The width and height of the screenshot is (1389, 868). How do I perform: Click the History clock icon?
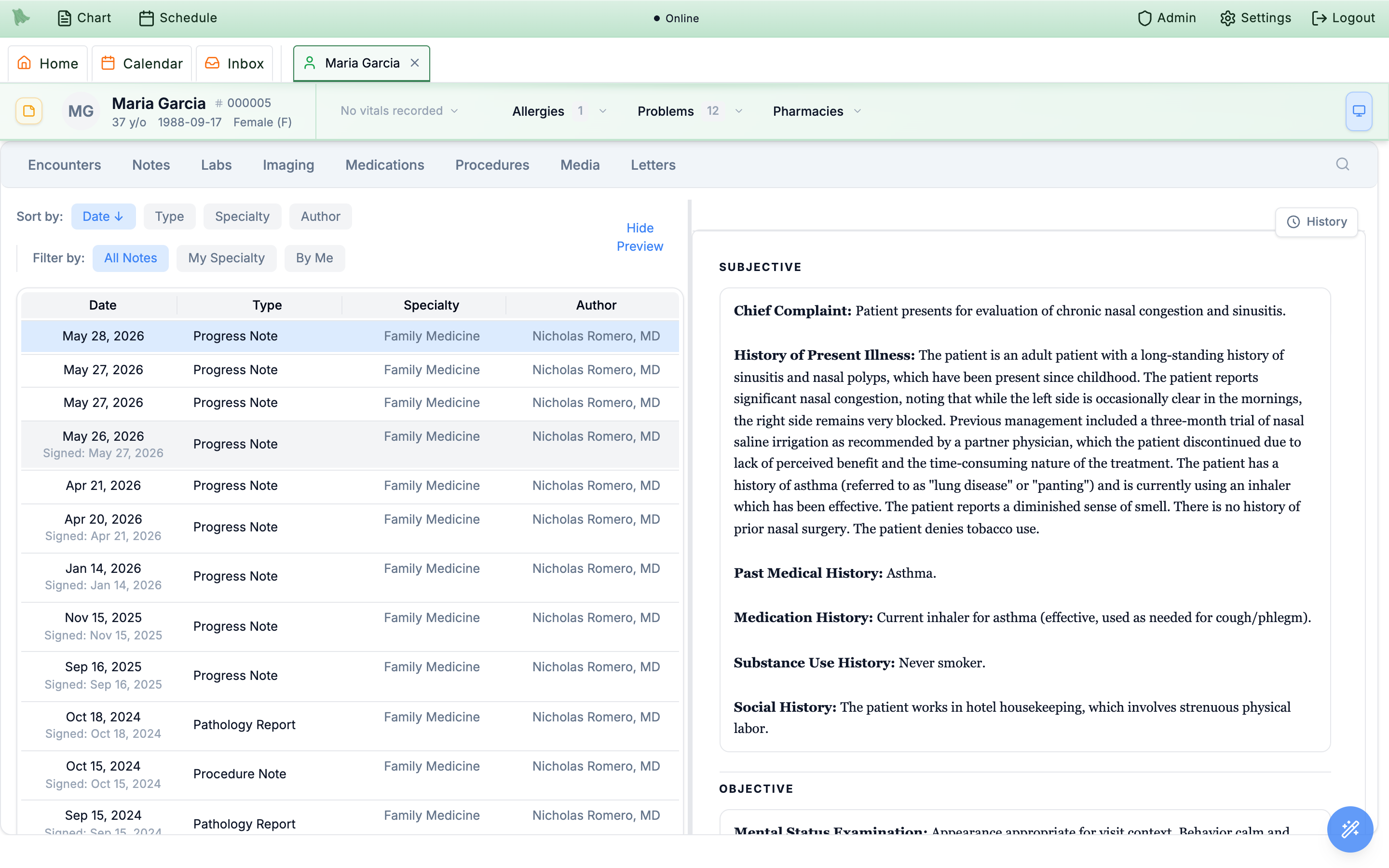(x=1293, y=222)
